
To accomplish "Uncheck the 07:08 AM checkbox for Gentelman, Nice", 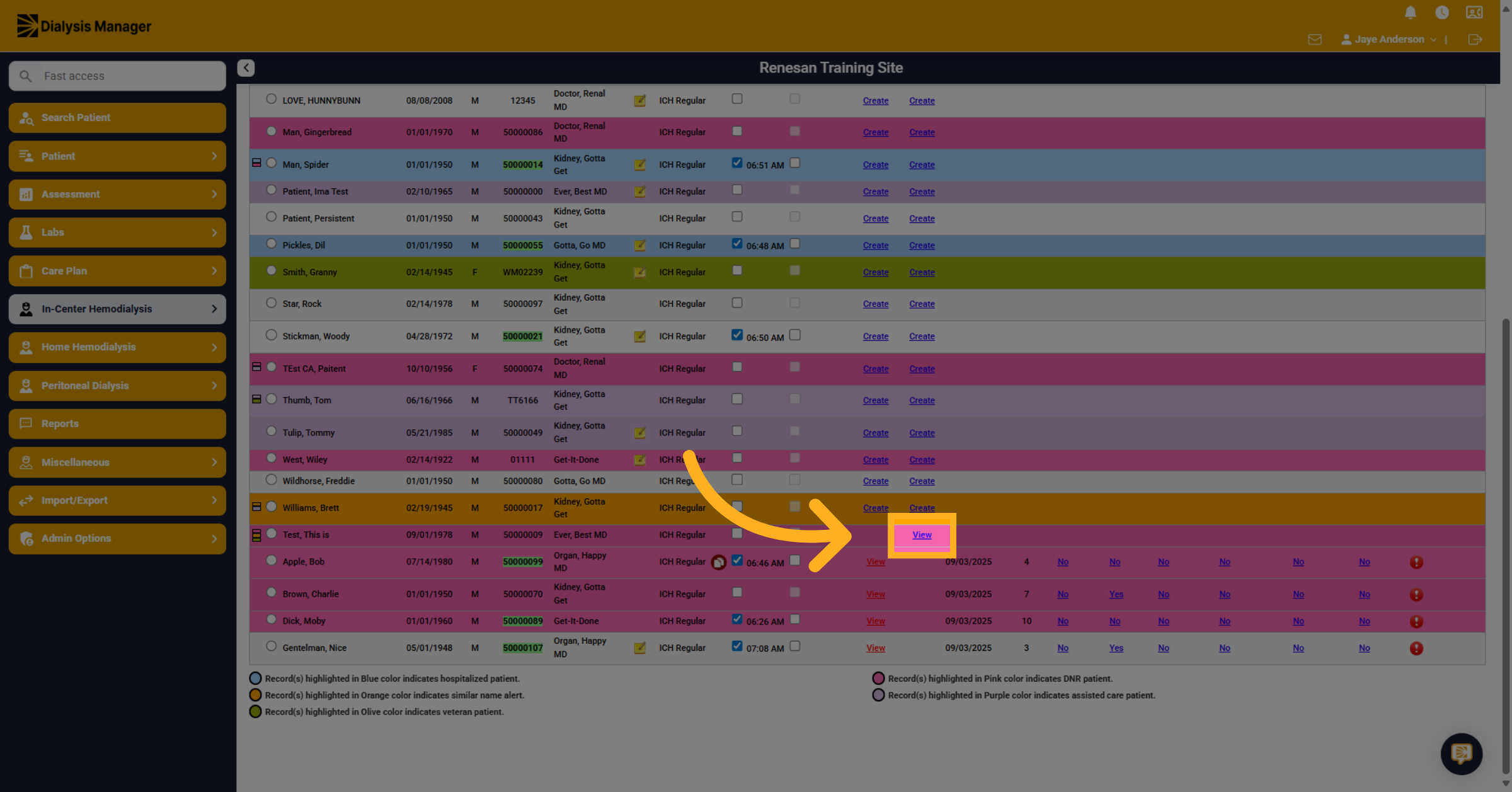I will tap(737, 646).
